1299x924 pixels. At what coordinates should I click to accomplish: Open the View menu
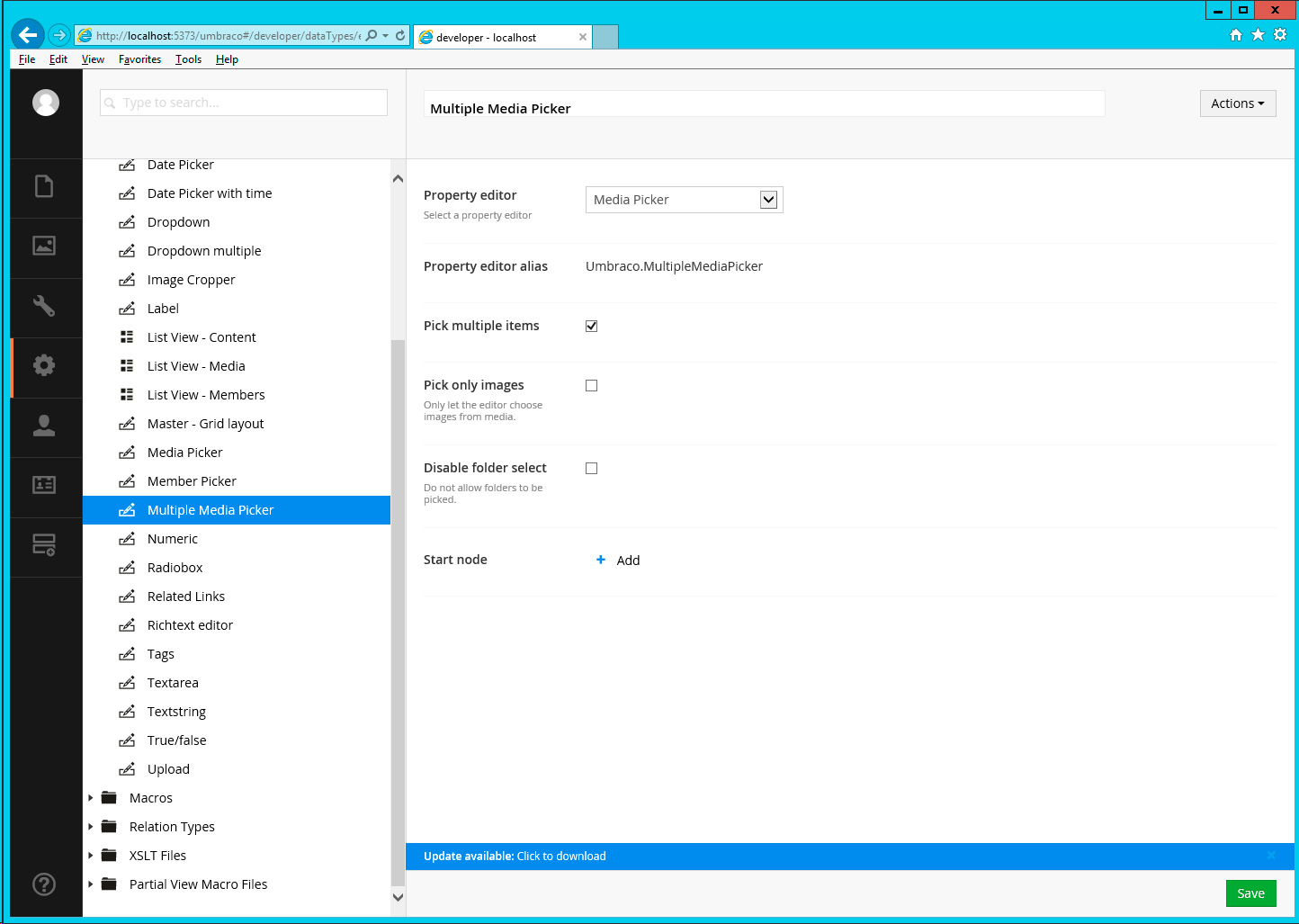93,59
